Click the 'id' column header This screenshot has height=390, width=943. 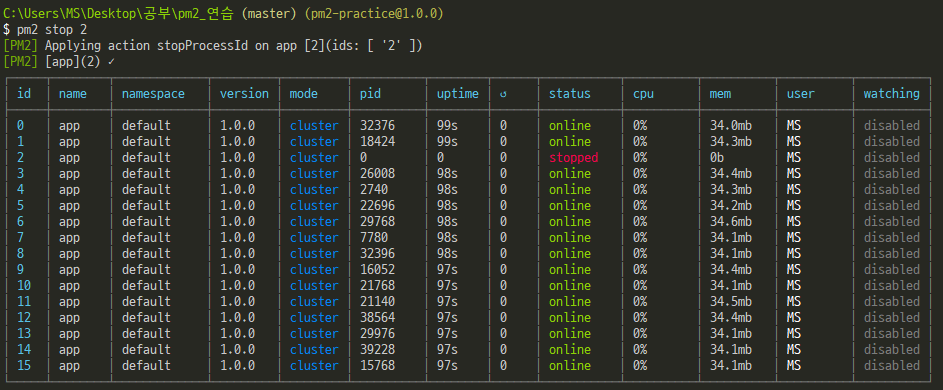(x=24, y=94)
